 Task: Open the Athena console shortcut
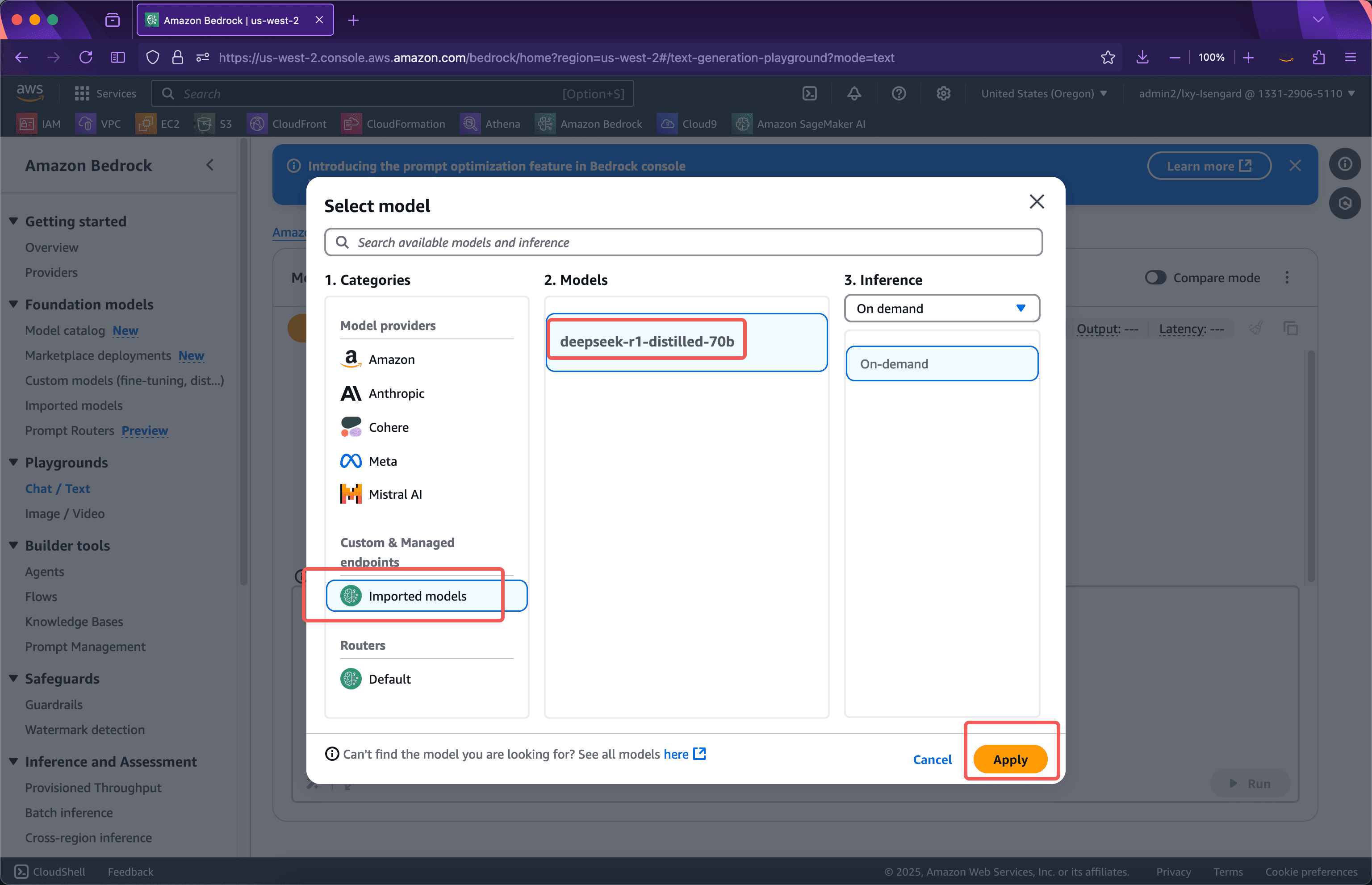click(491, 124)
